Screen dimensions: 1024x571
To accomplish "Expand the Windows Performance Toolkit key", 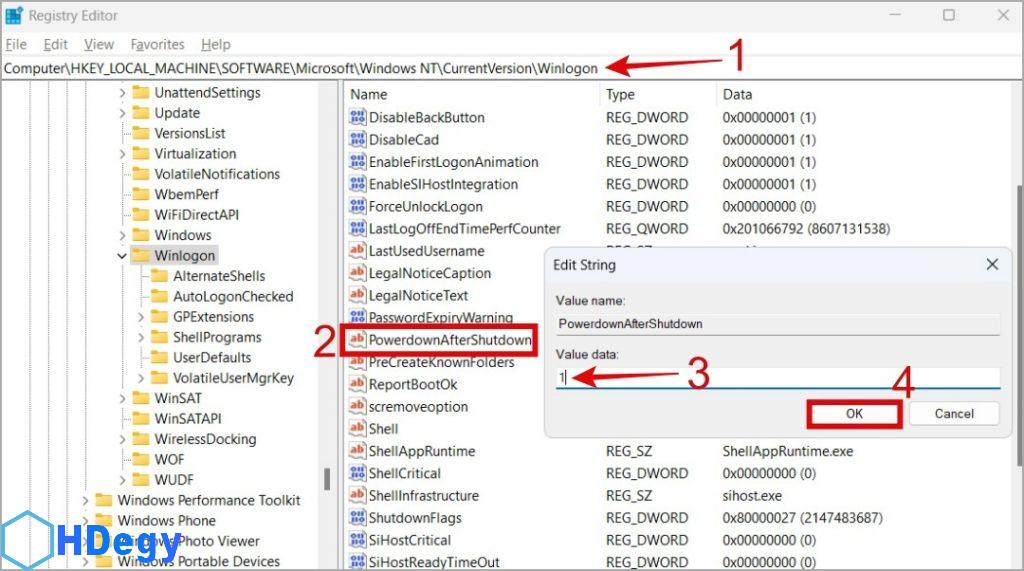I will coord(85,500).
